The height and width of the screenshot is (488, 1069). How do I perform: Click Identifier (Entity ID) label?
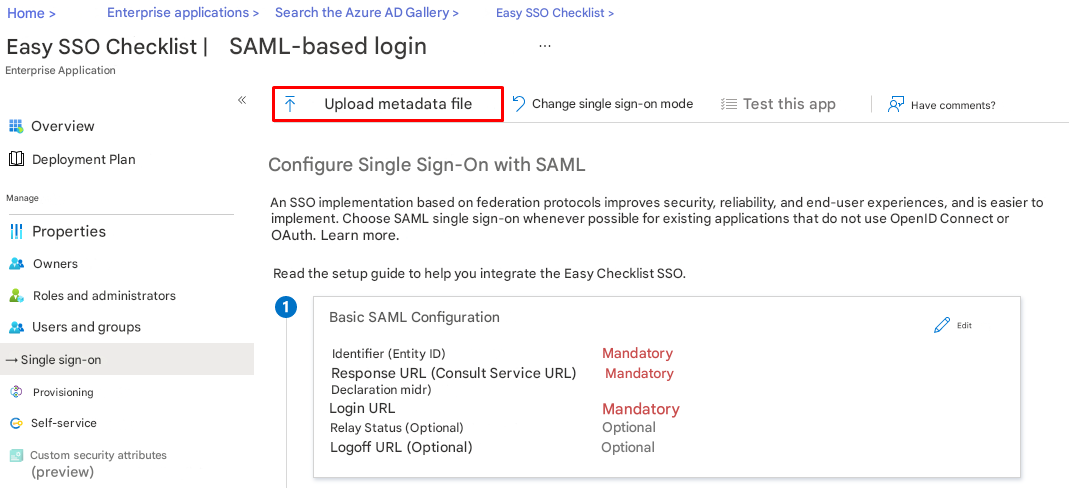pos(389,354)
